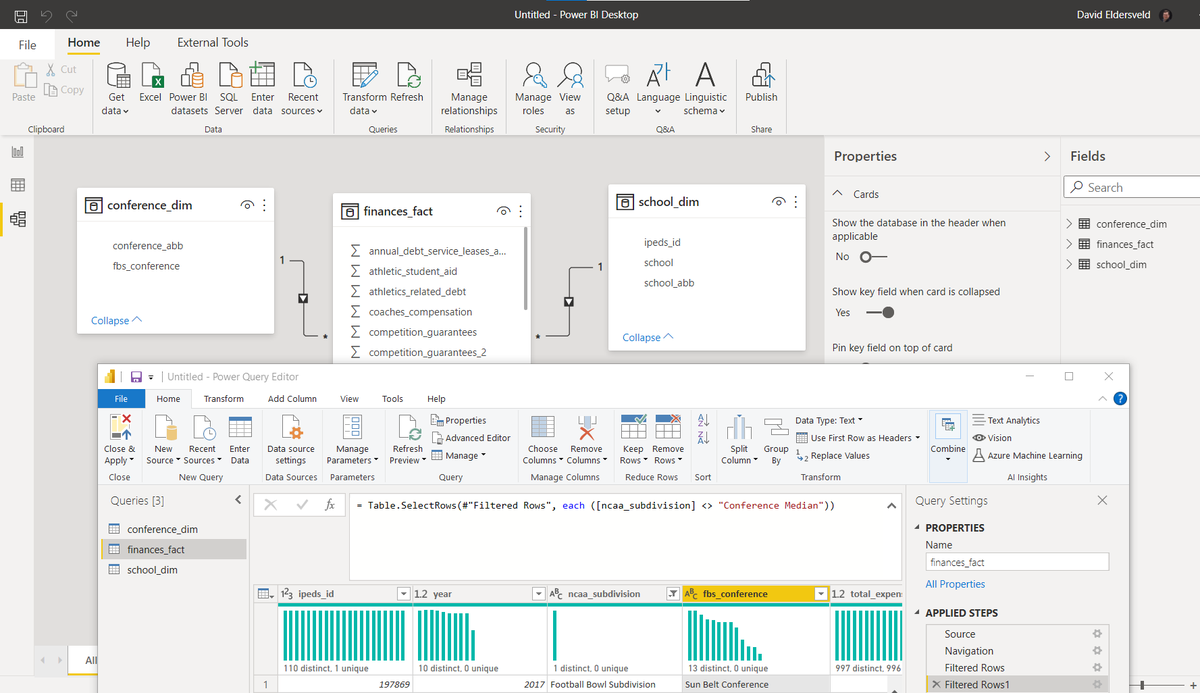The width and height of the screenshot is (1200, 693).
Task: Click Use First Row as Headers
Action: tap(858, 438)
